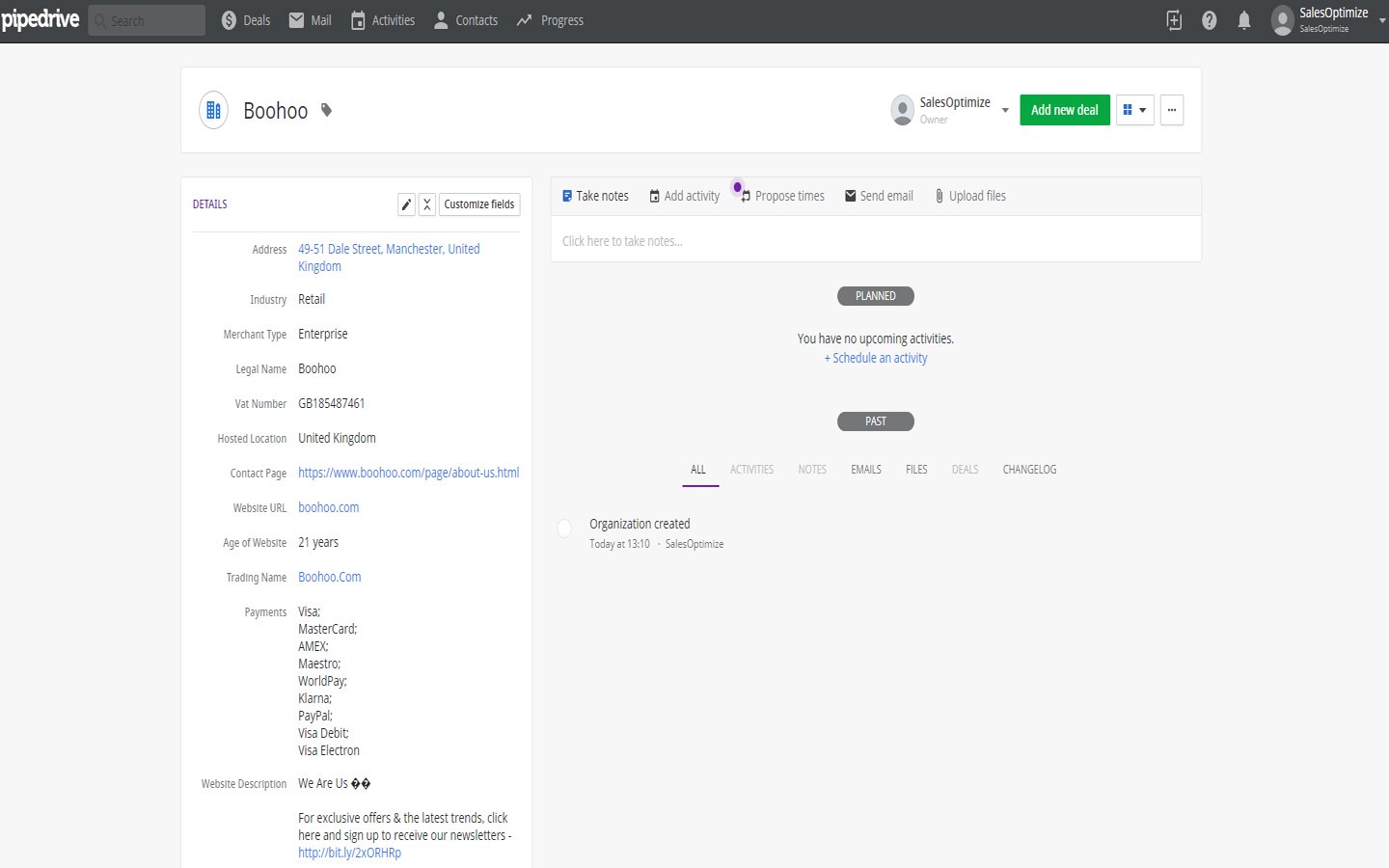Switch to the CHANGELOG tab
1389x868 pixels.
tap(1029, 470)
